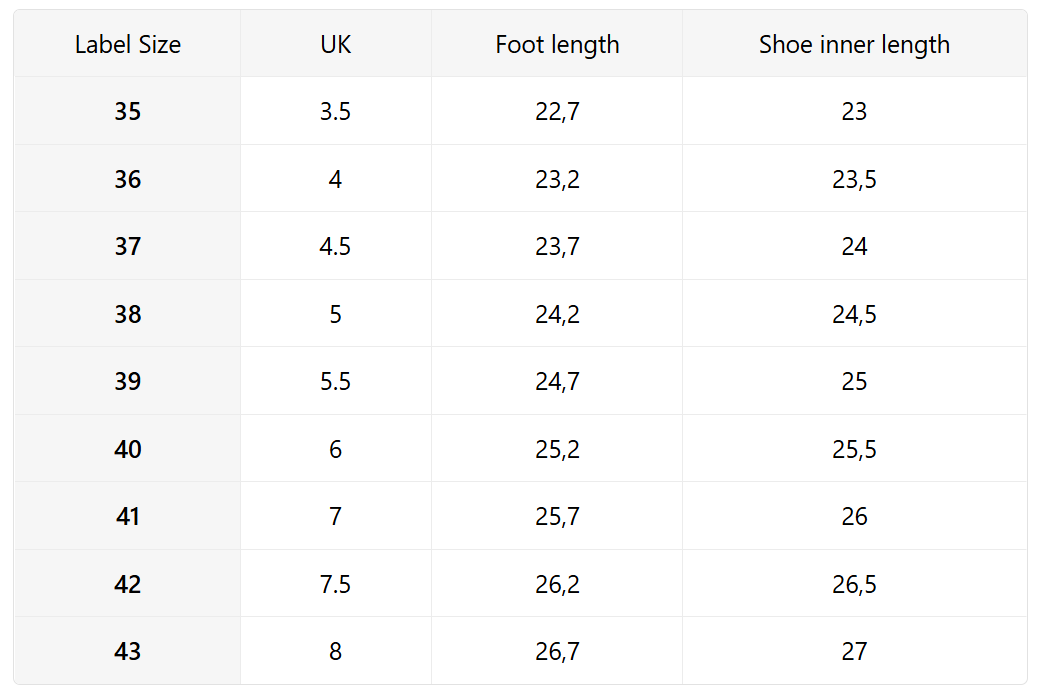Select foot length 24,2 cell

click(x=557, y=314)
